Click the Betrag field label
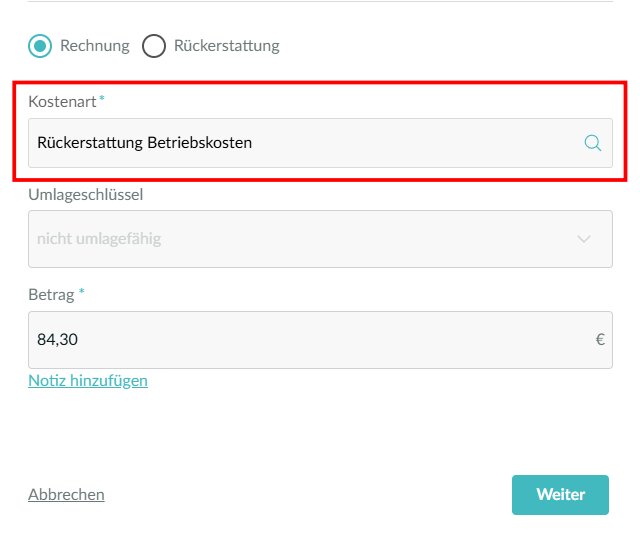This screenshot has height=542, width=640. (x=51, y=294)
